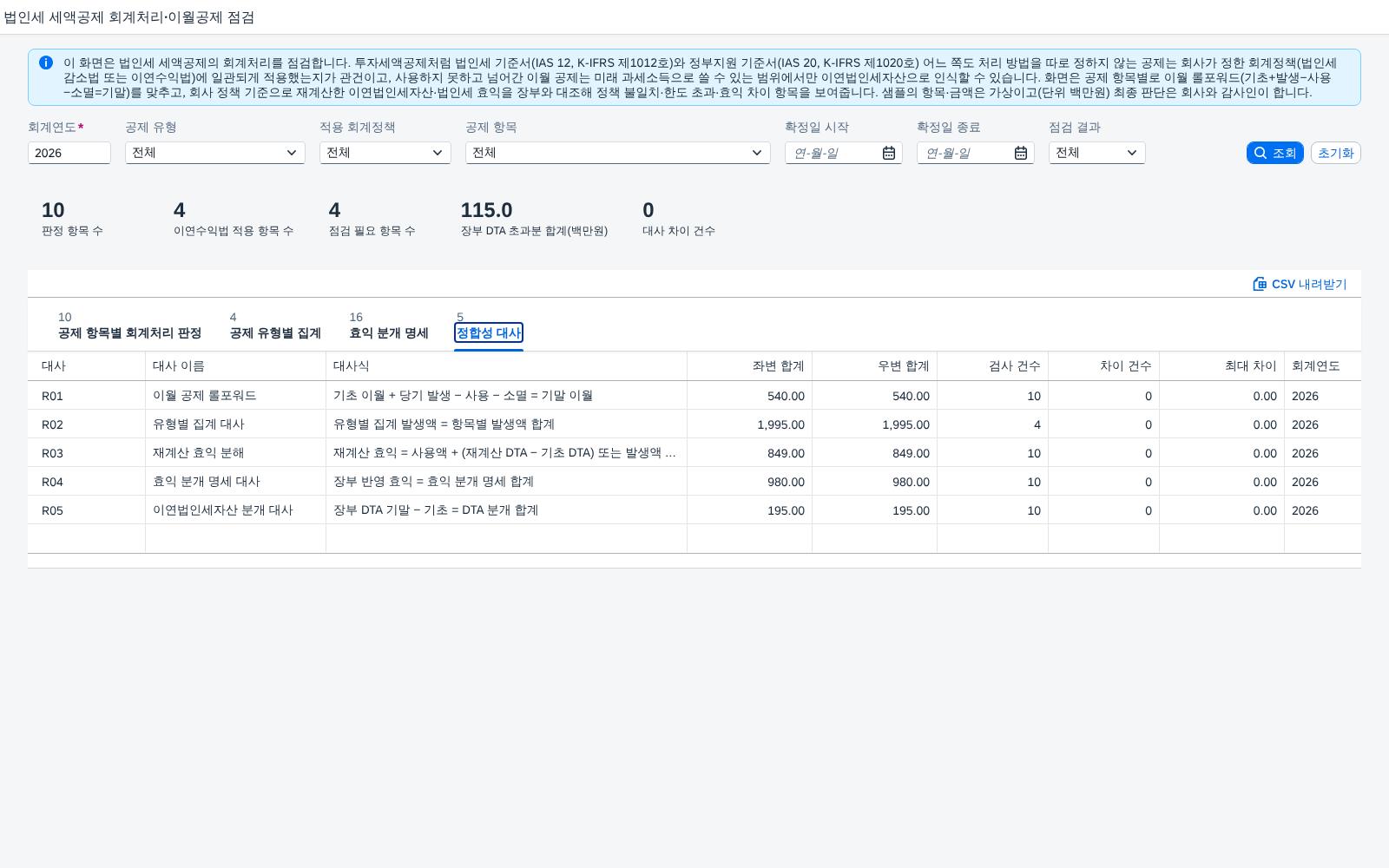Viewport: 1389px width, 868px height.
Task: Click the 대사 이름 column header
Action: 235,366
